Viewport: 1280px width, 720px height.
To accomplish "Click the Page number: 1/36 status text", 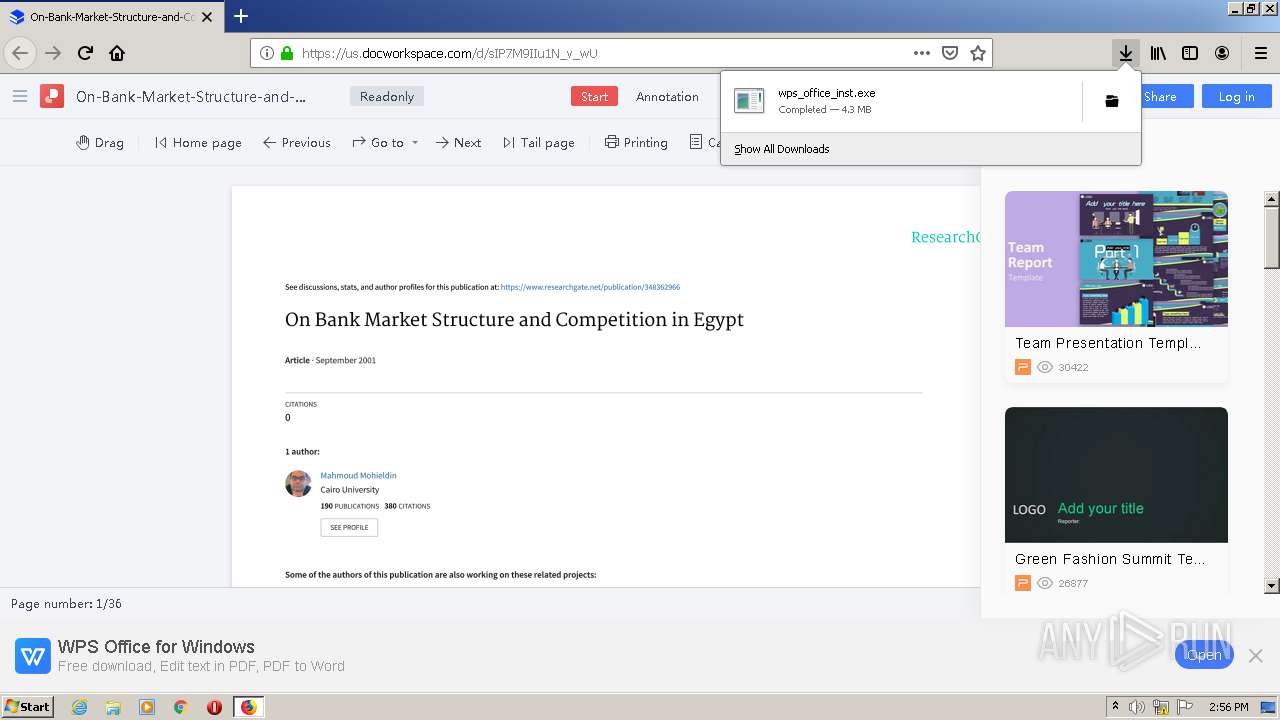I will pyautogui.click(x=66, y=604).
